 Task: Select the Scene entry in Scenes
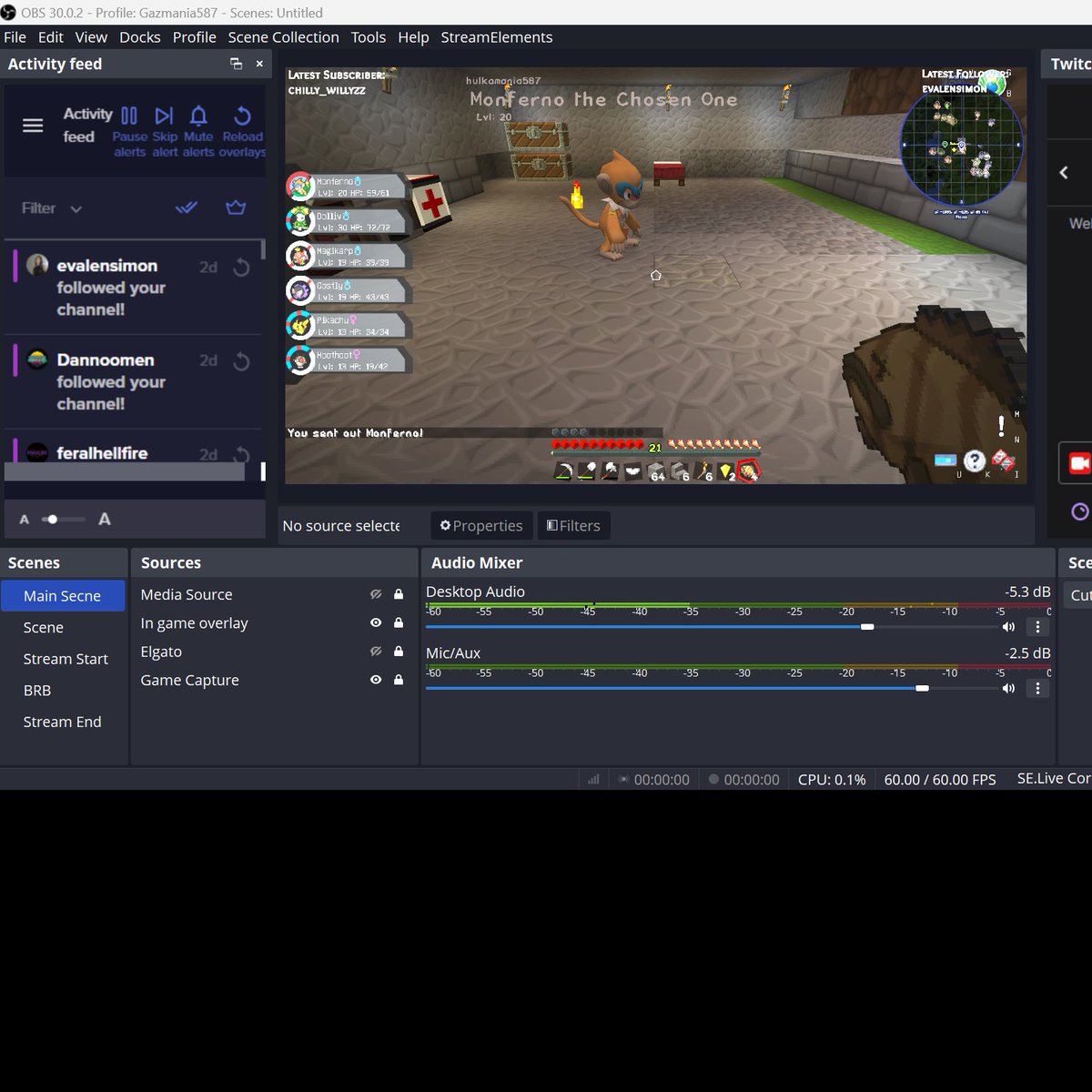(63, 628)
